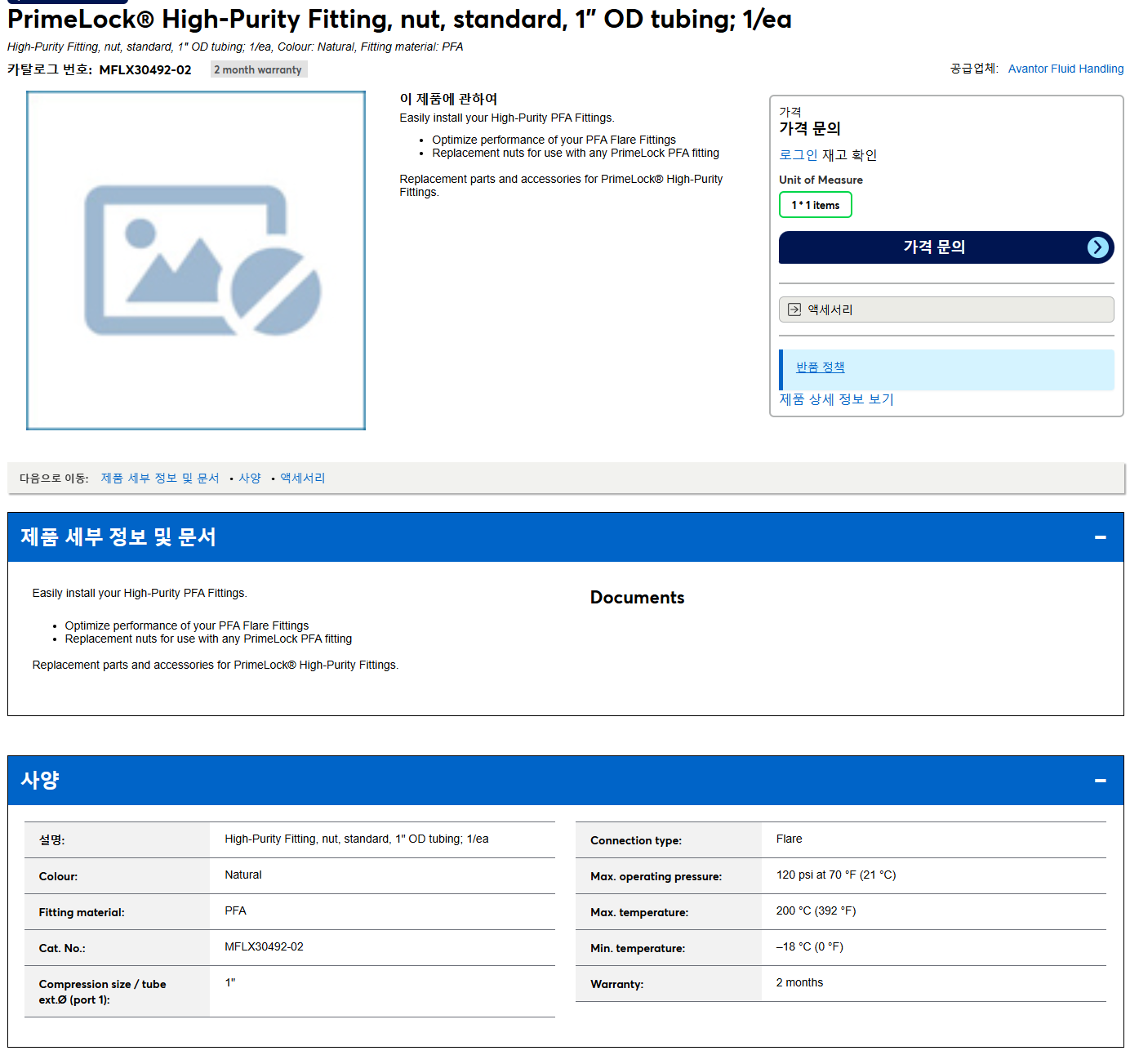Click the arrow icon on 가격 문의 button
Image resolution: width=1130 pixels, height=1064 pixels.
pyautogui.click(x=1097, y=247)
